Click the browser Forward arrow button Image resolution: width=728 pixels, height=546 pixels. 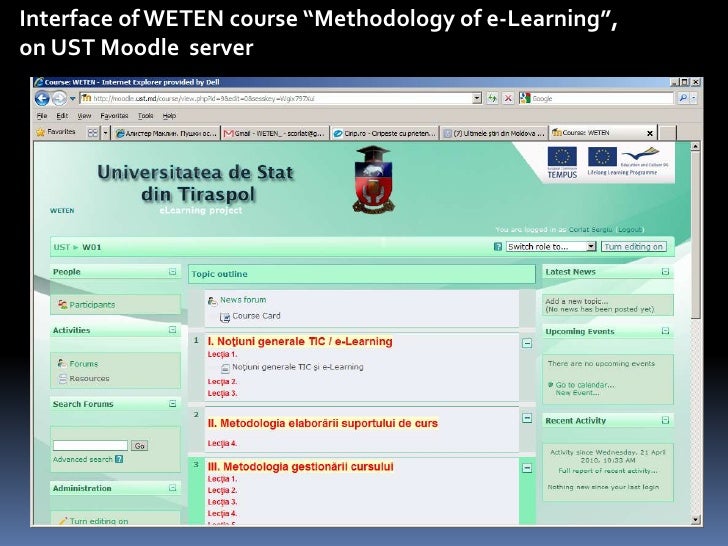(x=59, y=98)
